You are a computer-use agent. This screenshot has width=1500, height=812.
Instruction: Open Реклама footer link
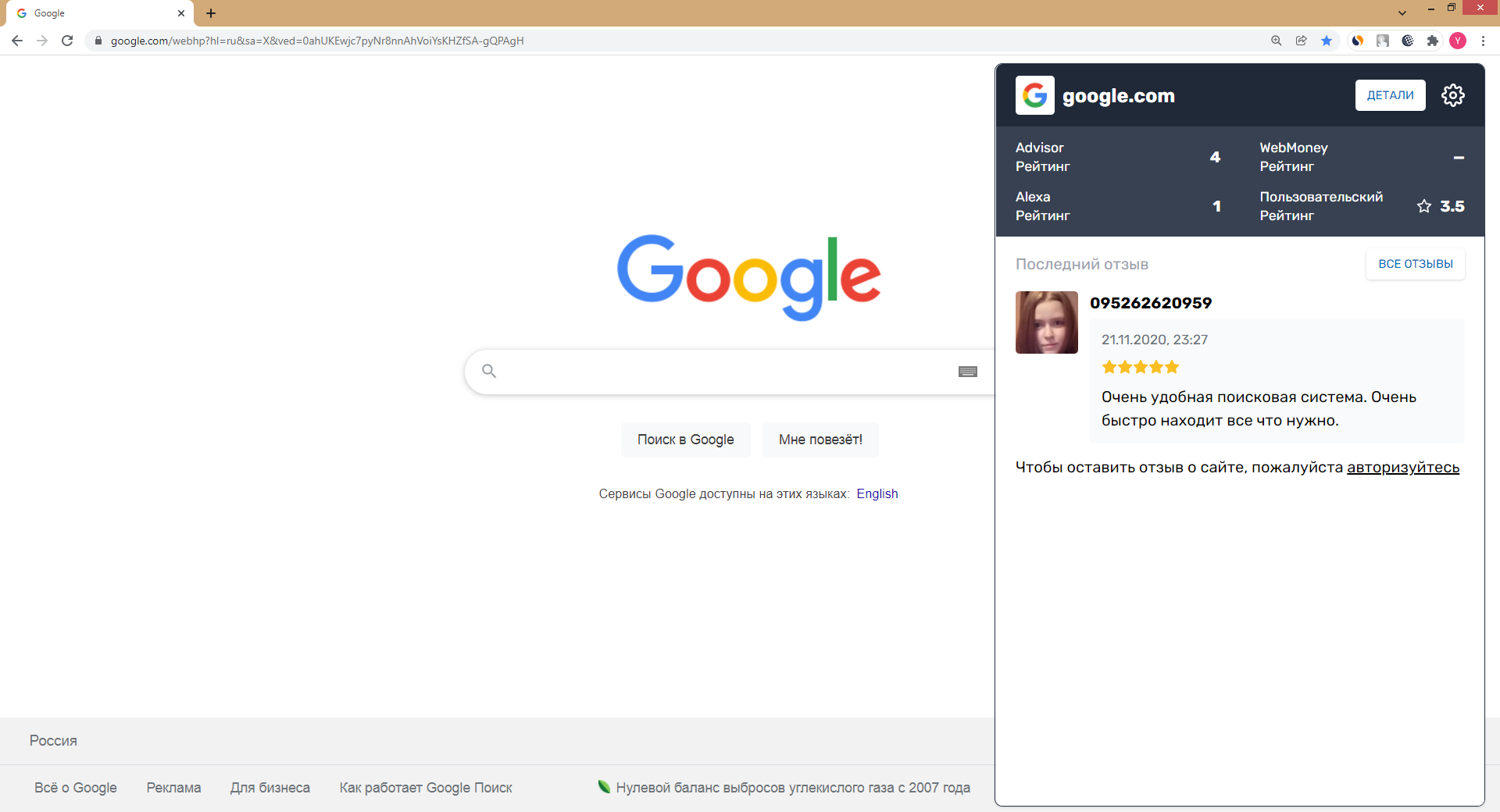pos(173,788)
